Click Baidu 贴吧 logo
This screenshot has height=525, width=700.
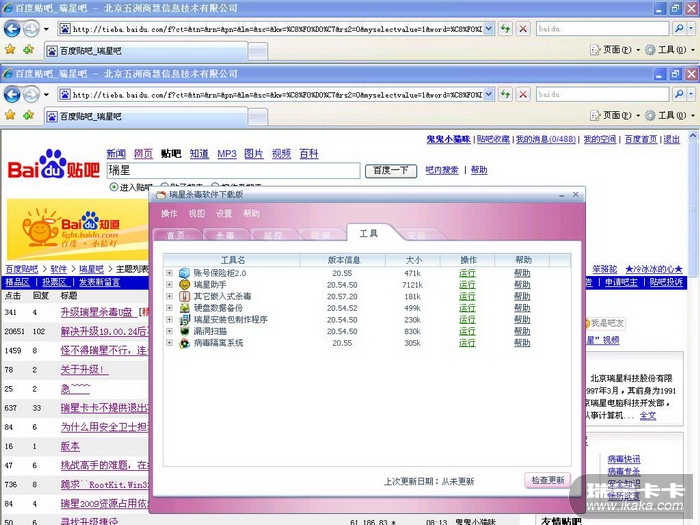coord(54,164)
